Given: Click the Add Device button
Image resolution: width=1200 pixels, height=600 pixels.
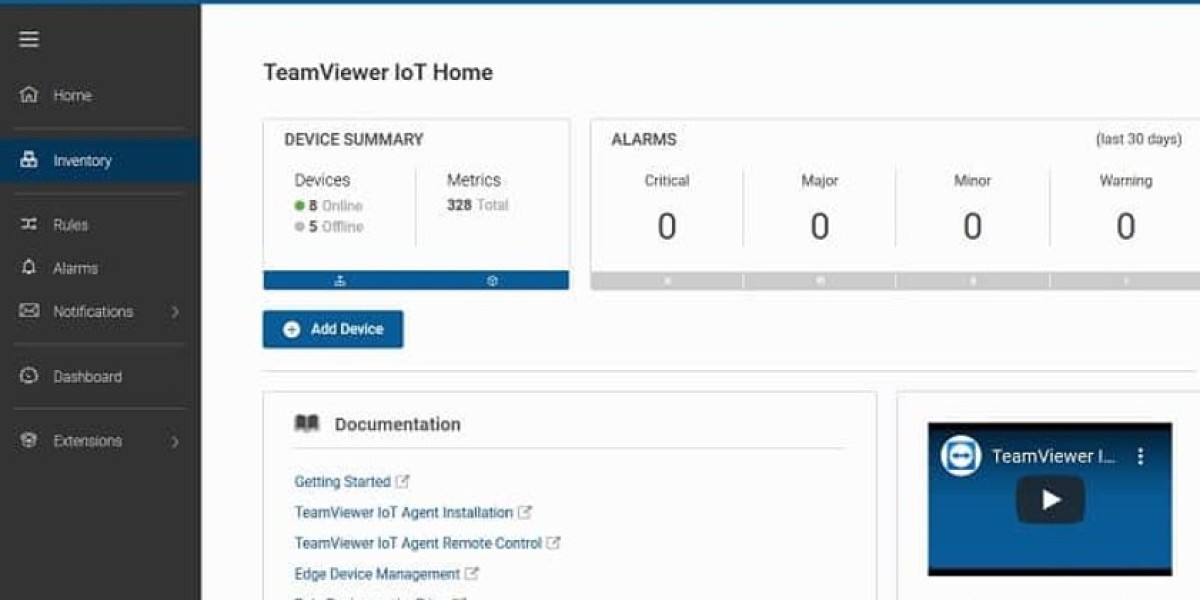Looking at the screenshot, I should click(333, 329).
